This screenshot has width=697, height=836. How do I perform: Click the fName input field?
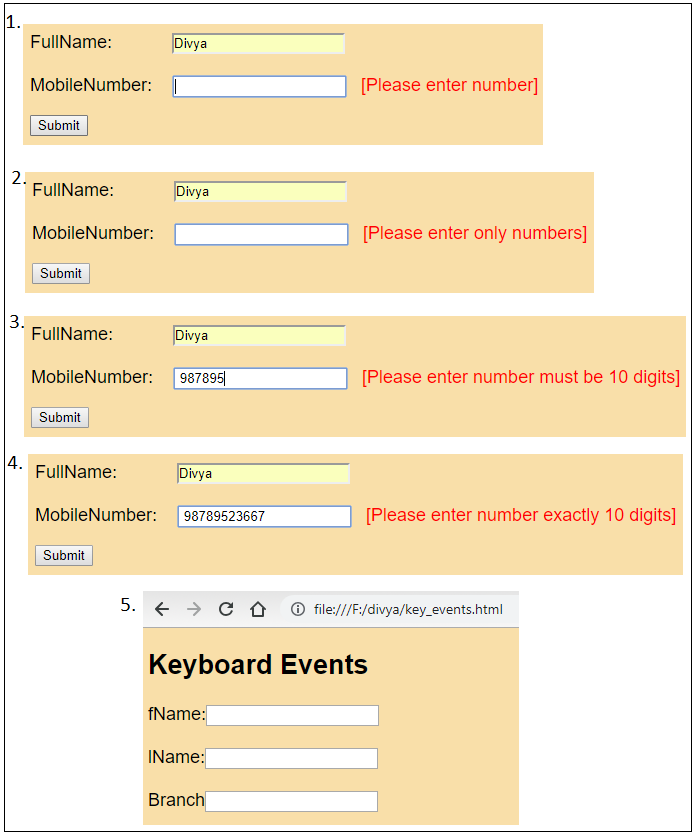pyautogui.click(x=293, y=716)
